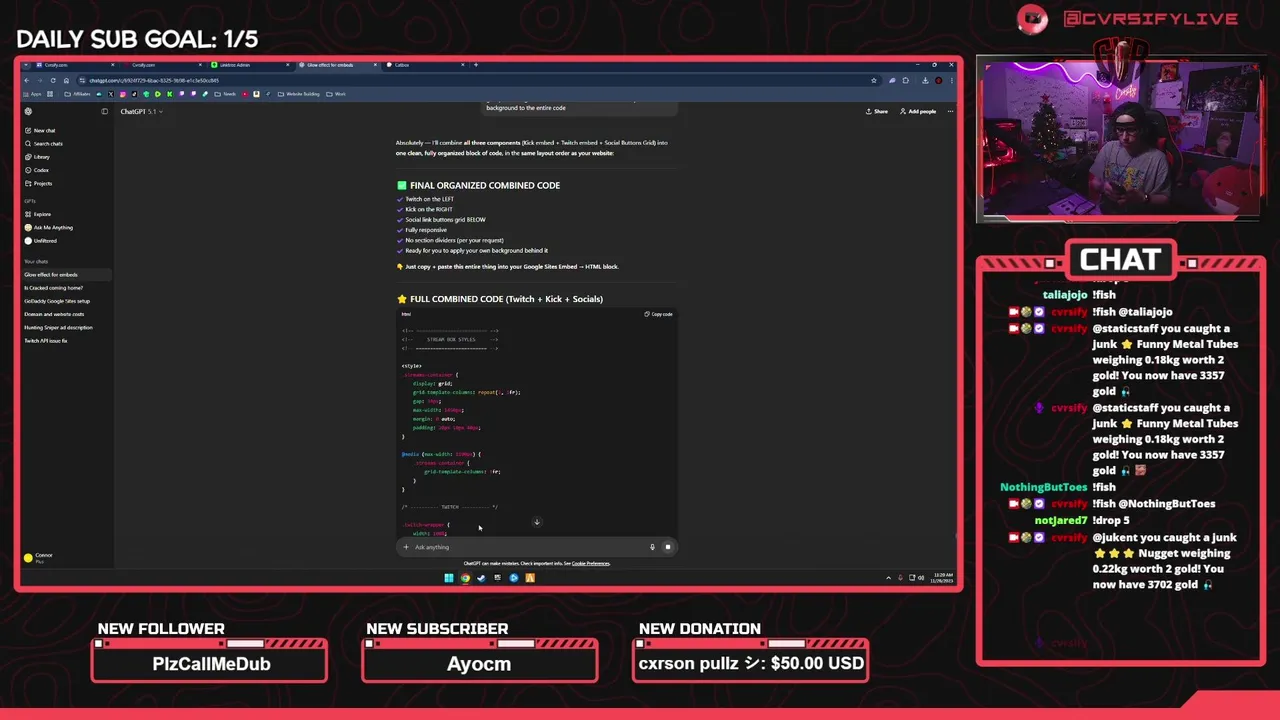Open the browser extensions puzzle icon
This screenshot has width=1280, height=720.
point(906,80)
